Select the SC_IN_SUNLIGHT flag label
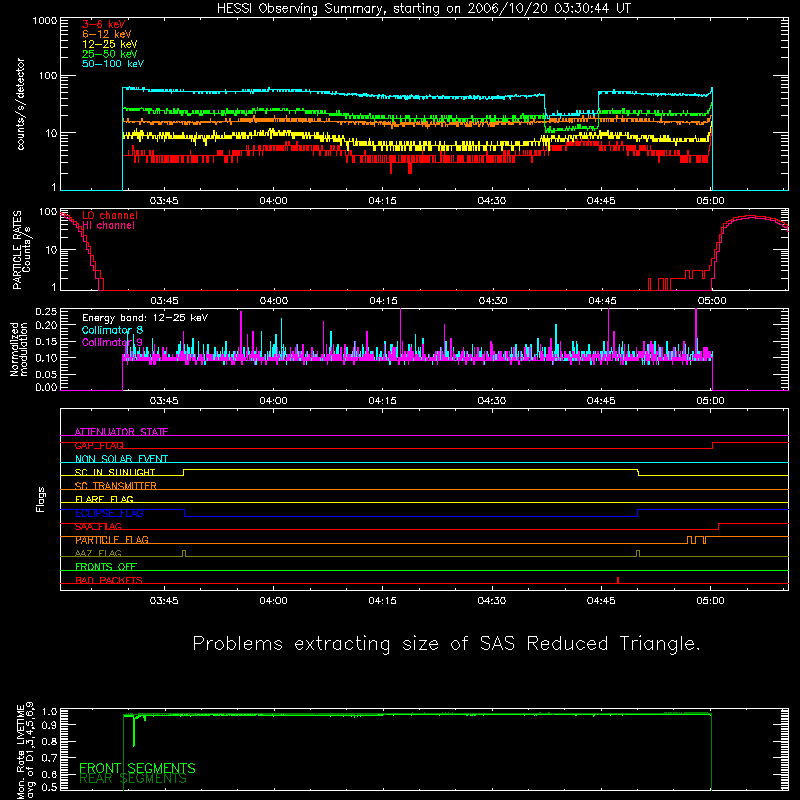 tap(115, 472)
